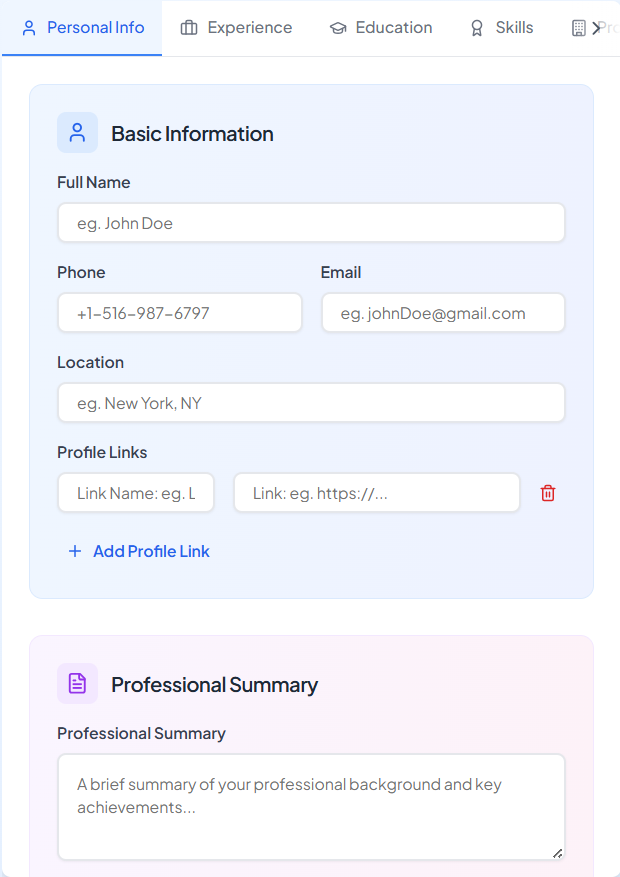620x877 pixels.
Task: Select the award badge icon on Skills tab
Action: coord(476,27)
